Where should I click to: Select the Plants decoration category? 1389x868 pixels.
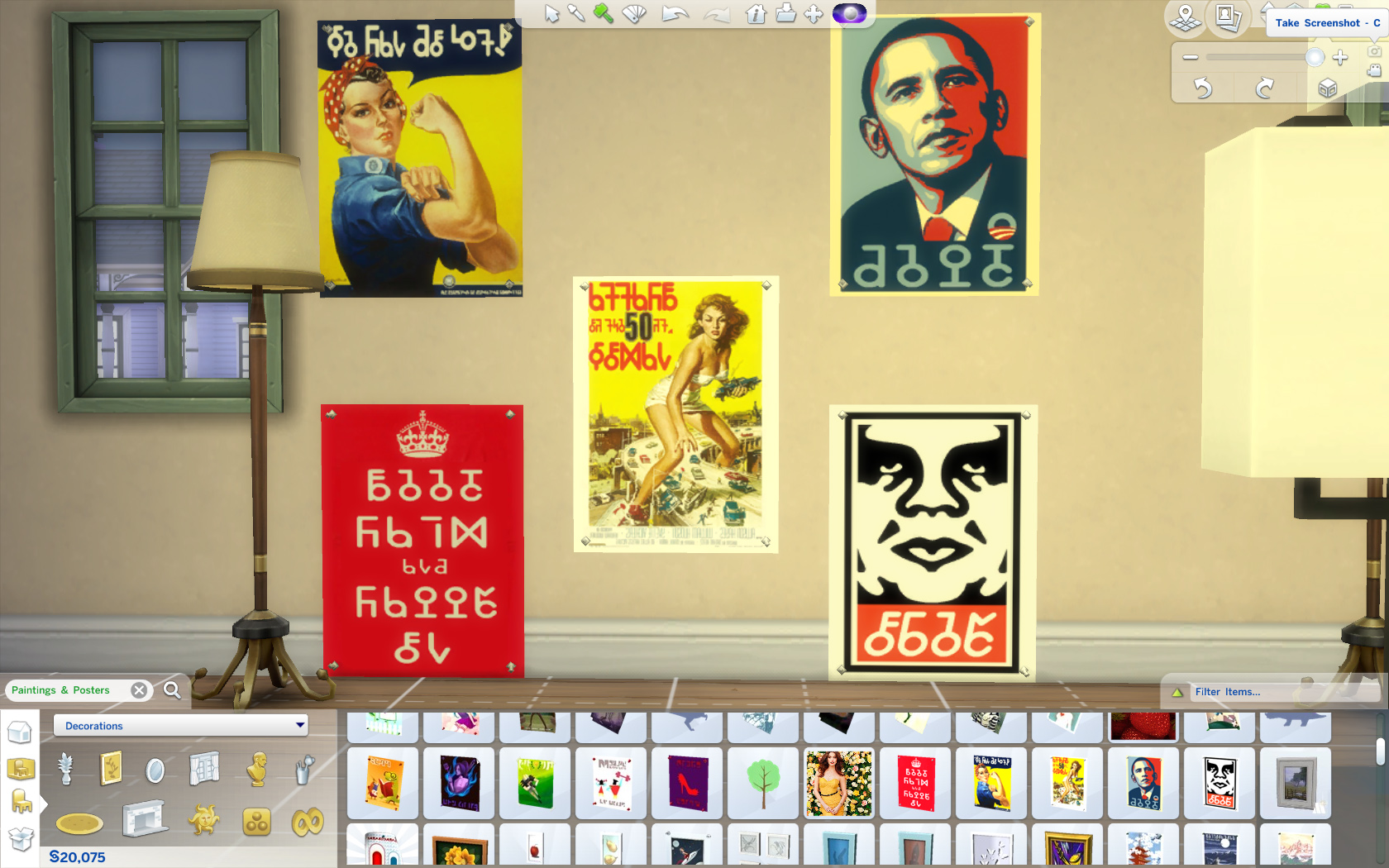click(66, 769)
